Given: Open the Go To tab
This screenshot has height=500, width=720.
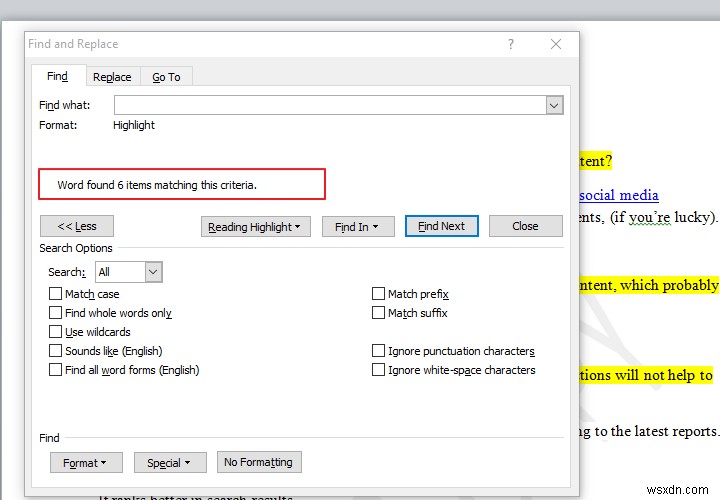Looking at the screenshot, I should click(x=166, y=77).
